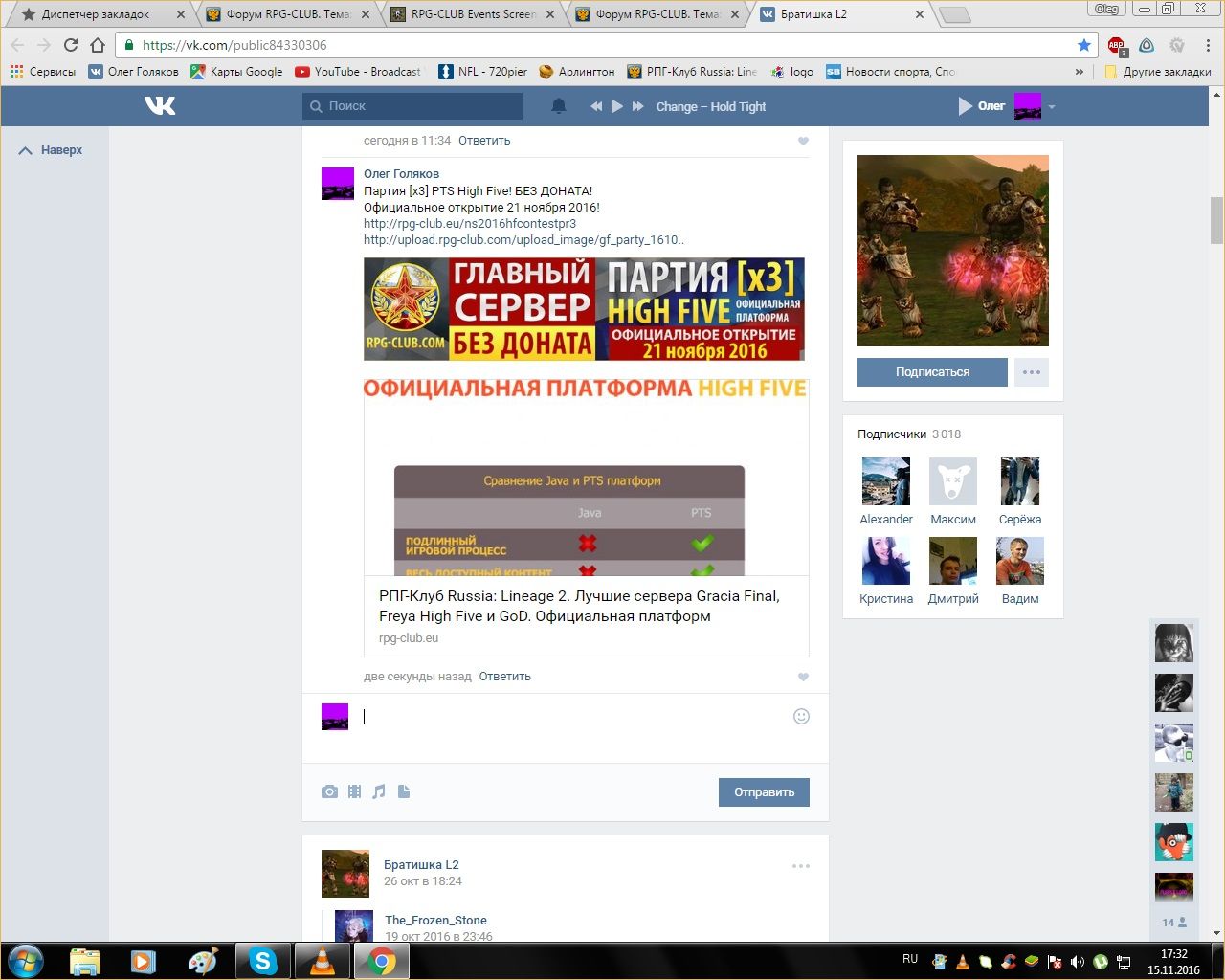Reply to the comment from сегодня в 11:34
The height and width of the screenshot is (980, 1225).
(x=484, y=141)
